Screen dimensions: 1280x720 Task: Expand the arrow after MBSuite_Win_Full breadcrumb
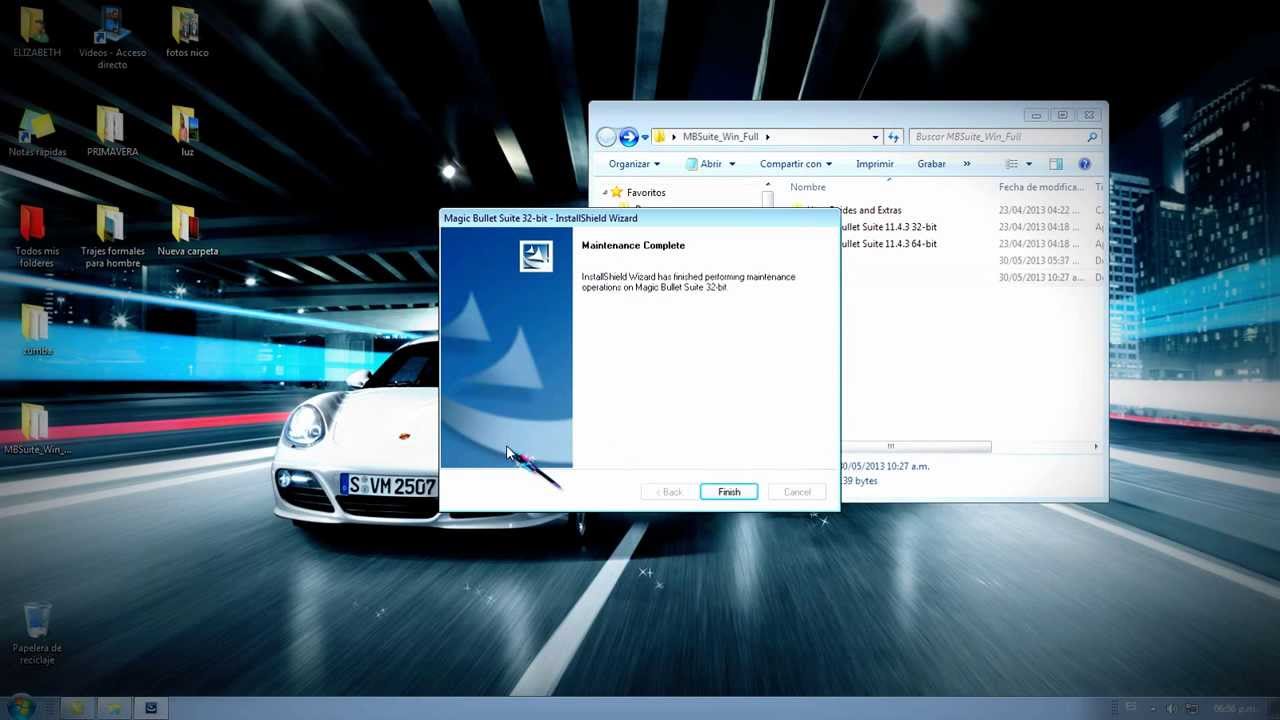click(x=768, y=137)
